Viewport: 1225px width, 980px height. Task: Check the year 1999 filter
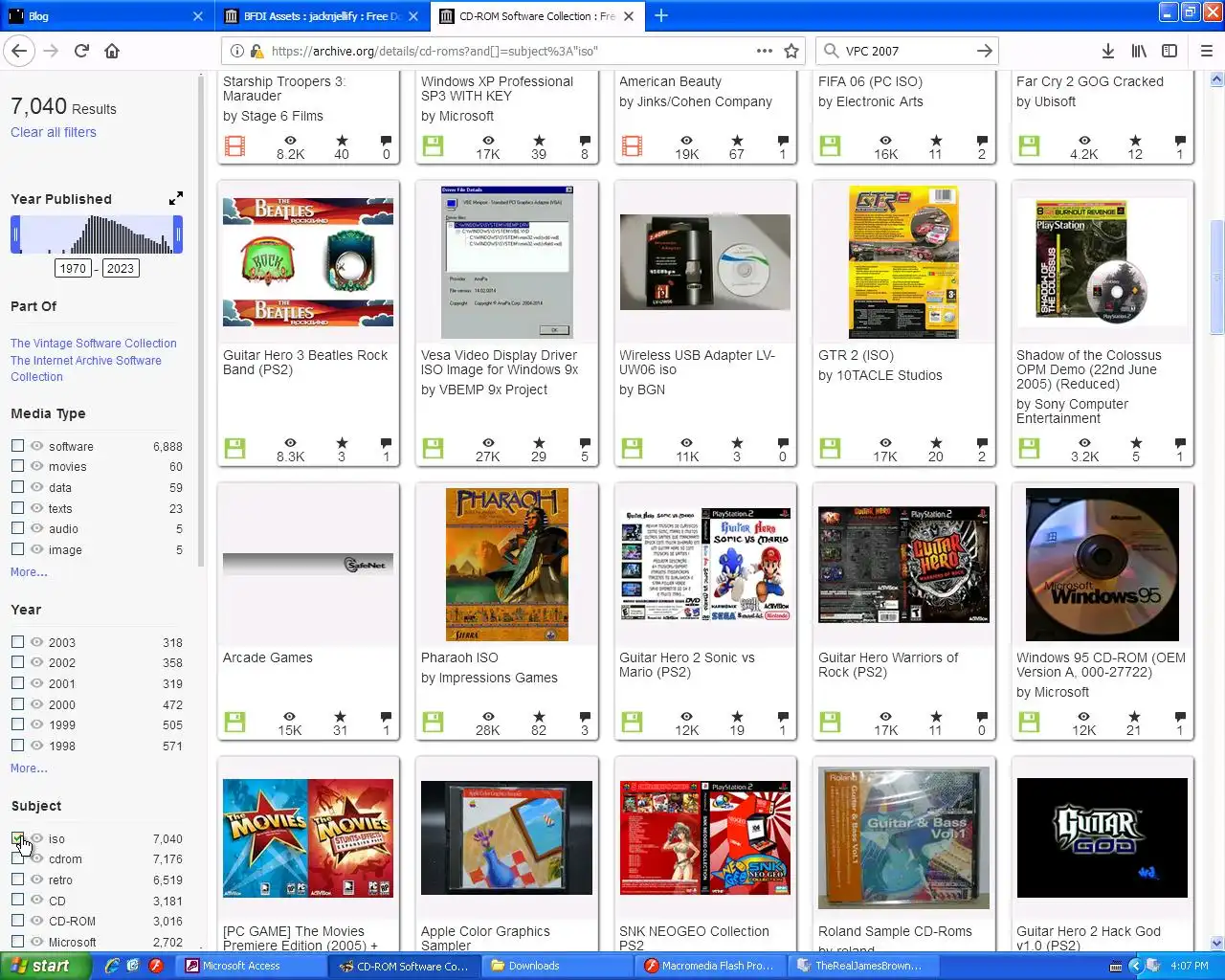coord(17,724)
